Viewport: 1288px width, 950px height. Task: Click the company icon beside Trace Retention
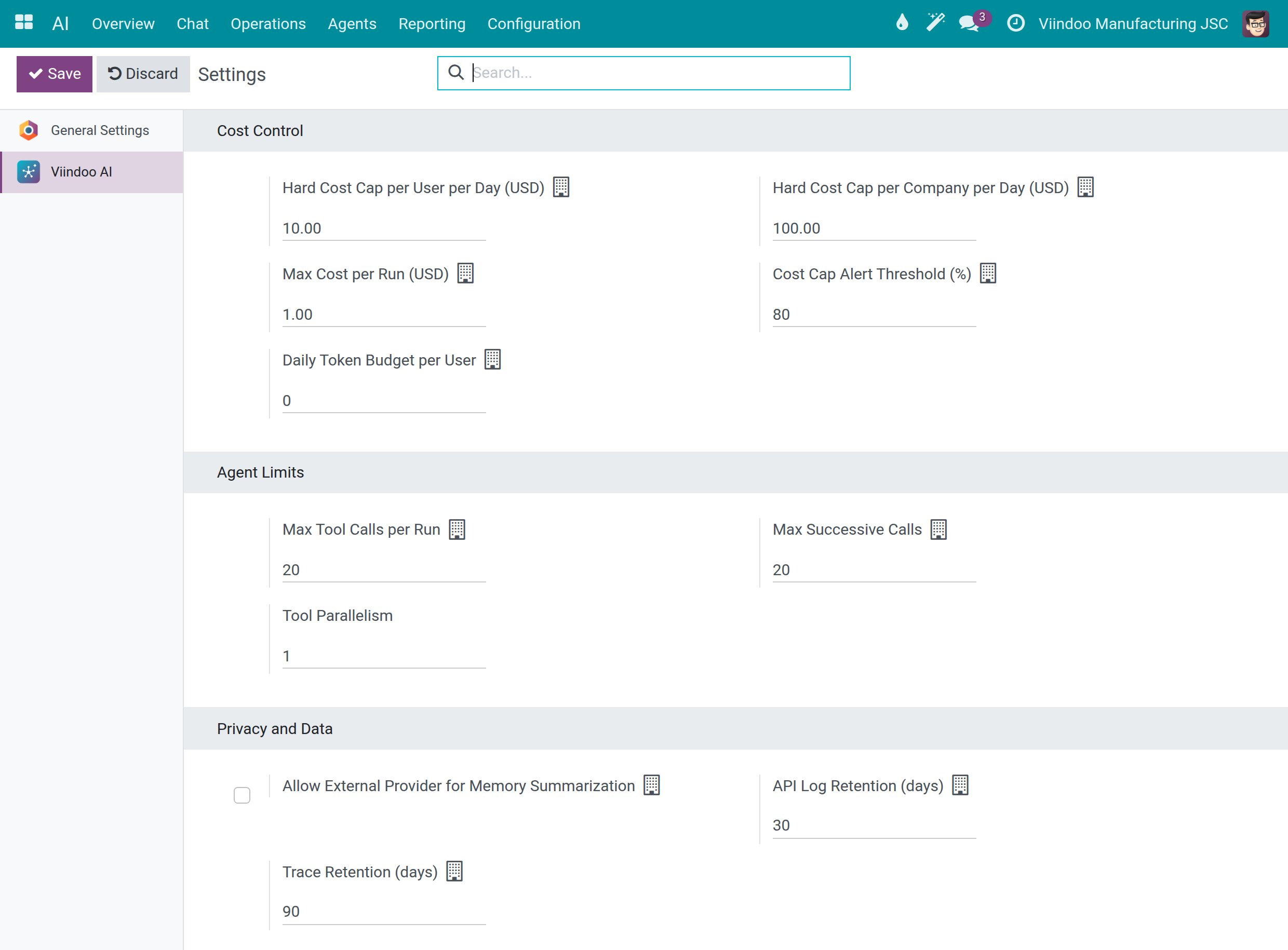(454, 871)
